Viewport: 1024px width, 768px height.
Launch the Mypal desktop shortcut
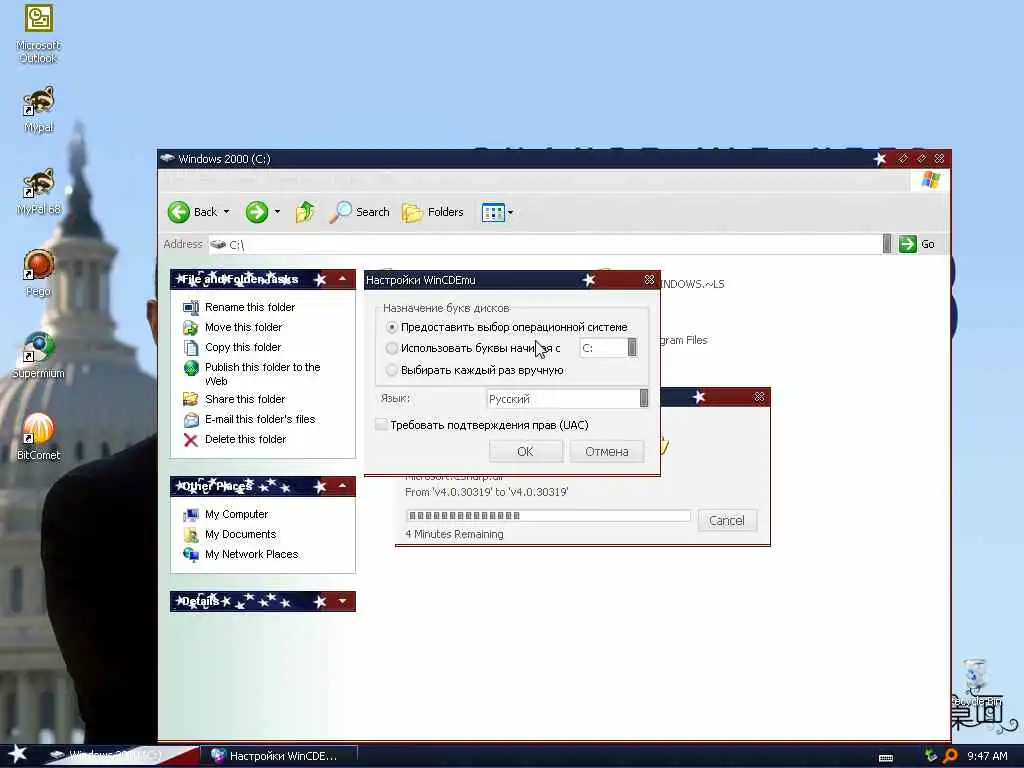coord(39,110)
